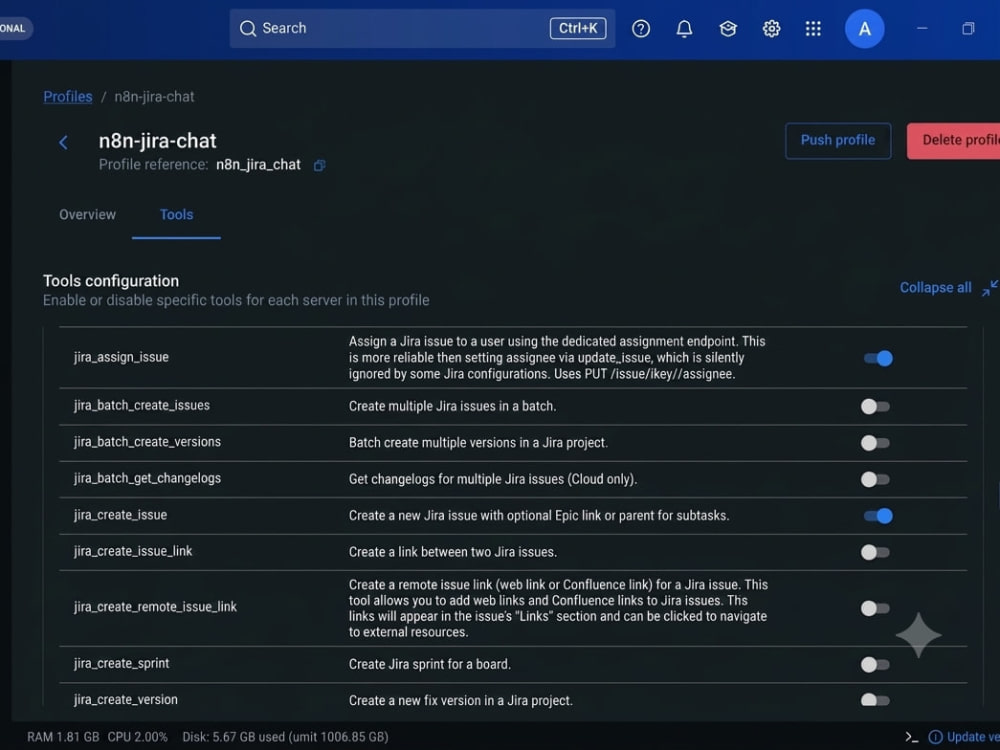Click into the Search field
1000x750 pixels.
click(422, 29)
